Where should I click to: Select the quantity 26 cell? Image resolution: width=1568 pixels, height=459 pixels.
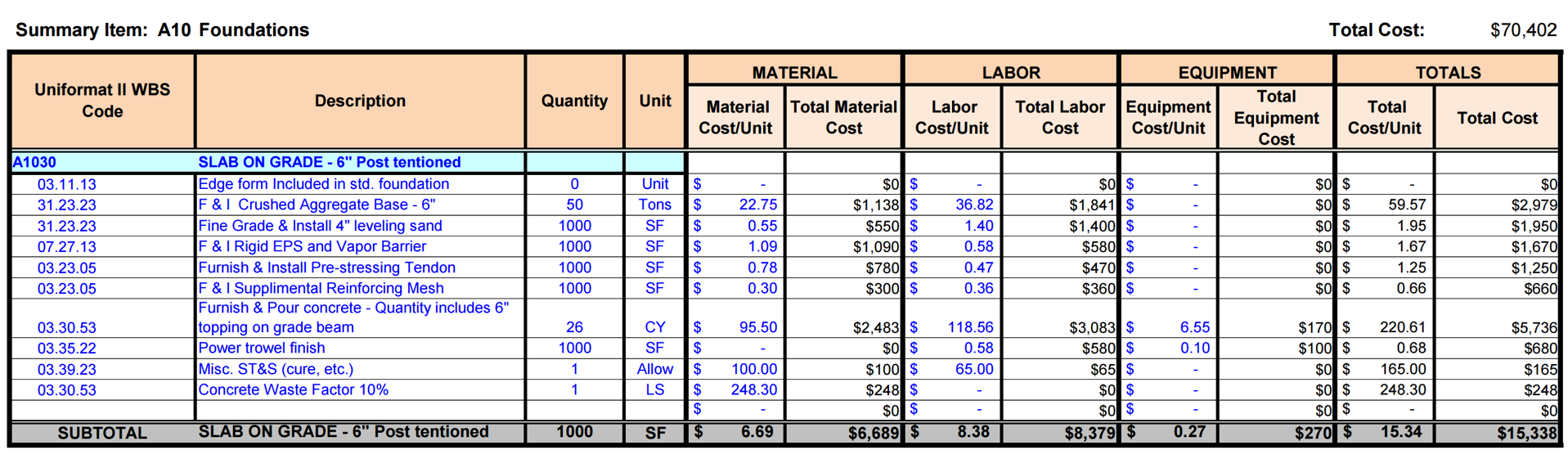(x=574, y=327)
